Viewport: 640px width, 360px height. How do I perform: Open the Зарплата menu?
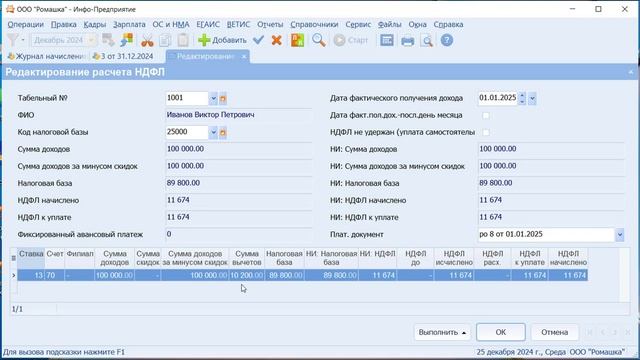[x=129, y=24]
